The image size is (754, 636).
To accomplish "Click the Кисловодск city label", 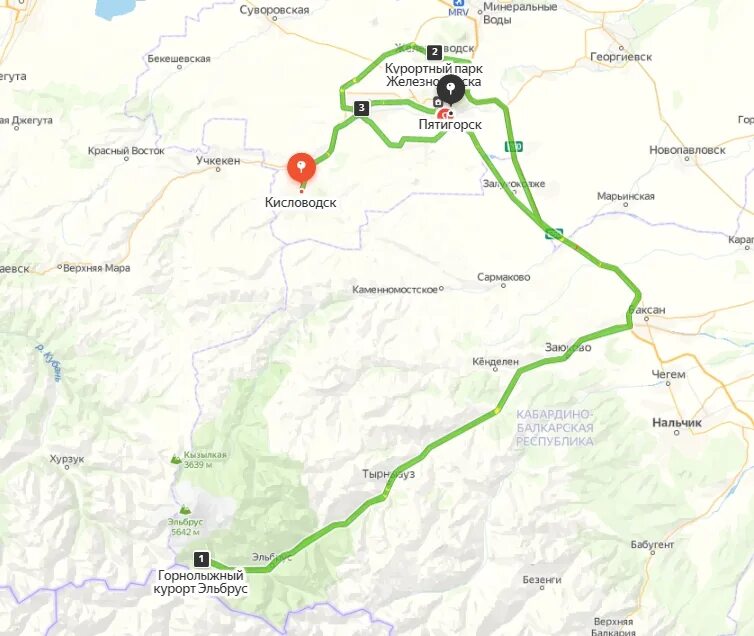I will [301, 202].
